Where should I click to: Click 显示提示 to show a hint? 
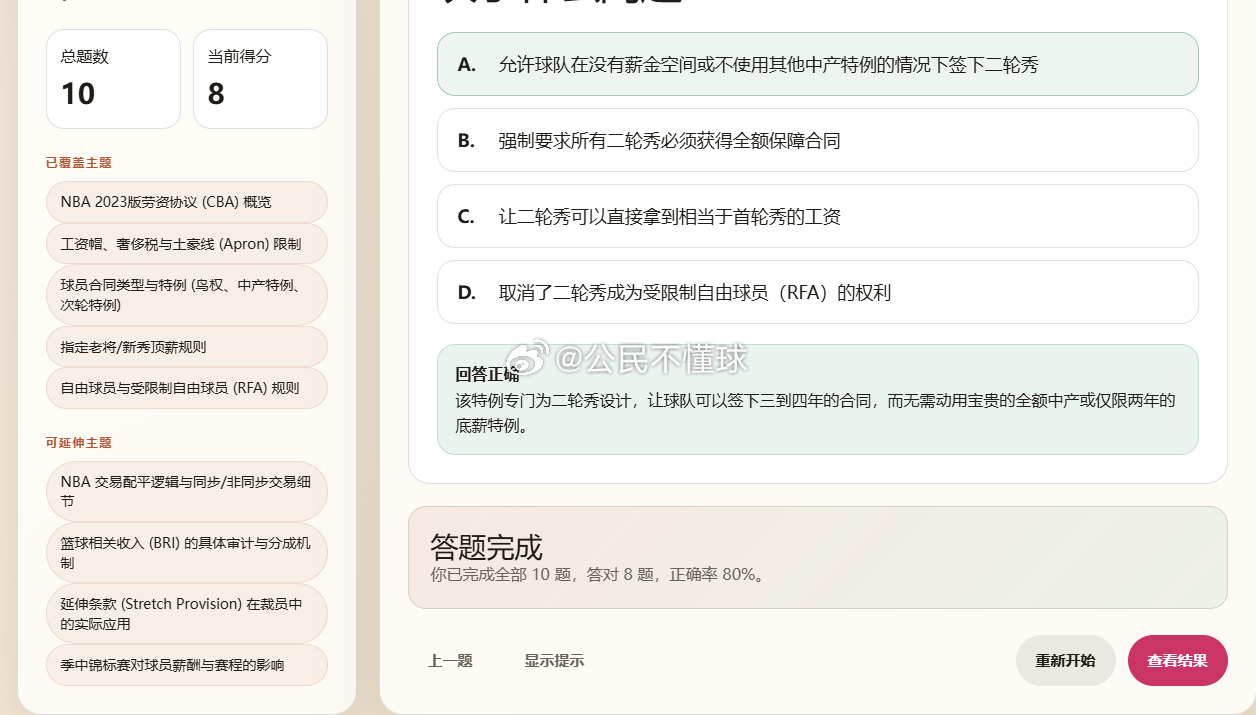point(555,660)
